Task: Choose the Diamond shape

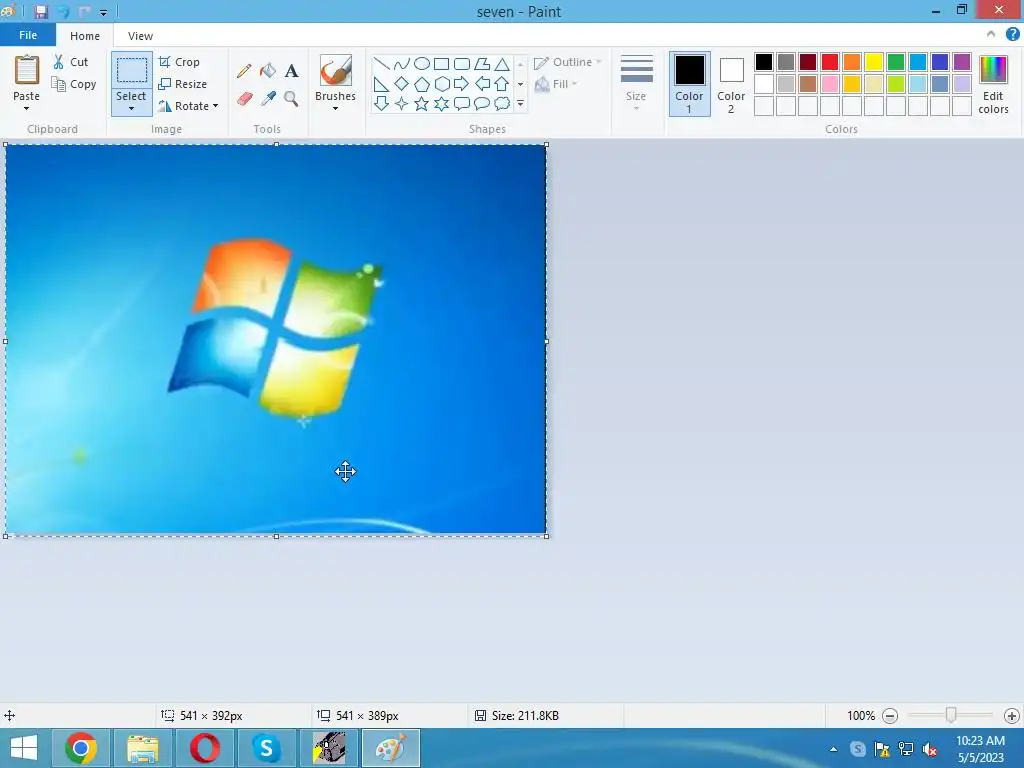Action: tap(402, 84)
